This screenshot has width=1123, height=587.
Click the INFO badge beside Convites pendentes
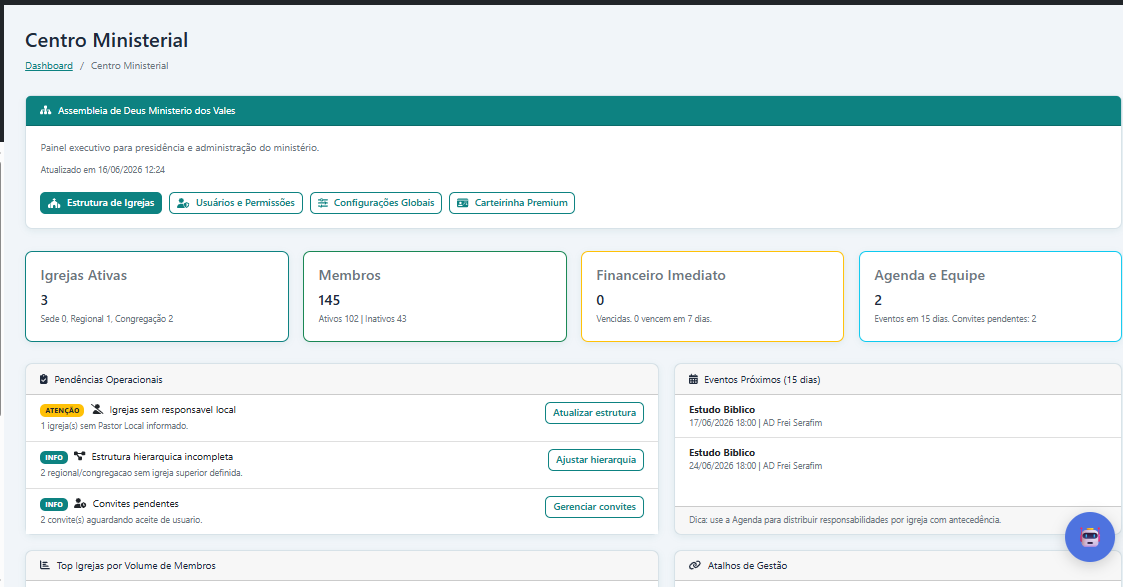(x=54, y=505)
